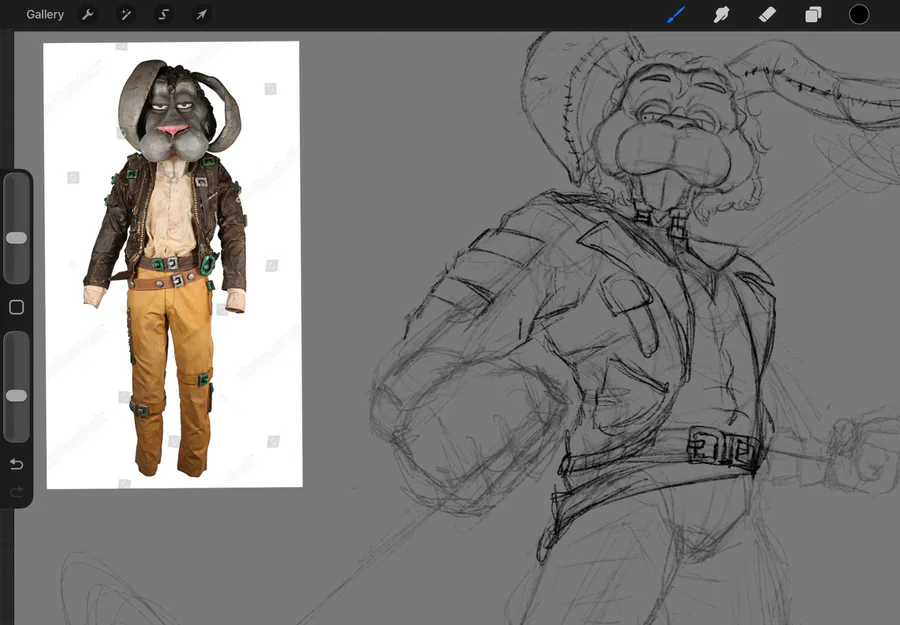Adjust the brush opacity slider

pos(17,386)
